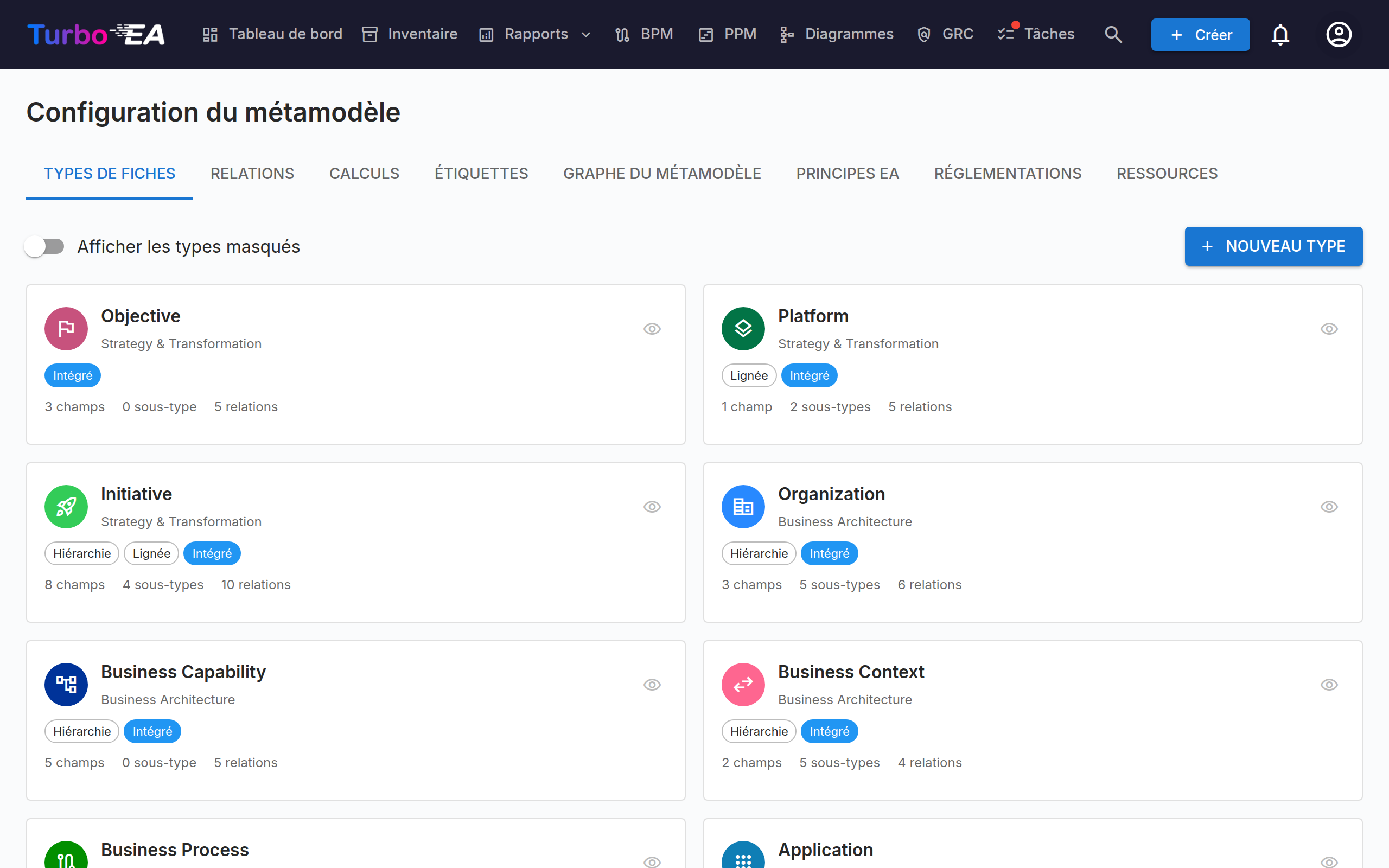Click the Turbo EA logo
The image size is (1389, 868).
click(x=97, y=34)
